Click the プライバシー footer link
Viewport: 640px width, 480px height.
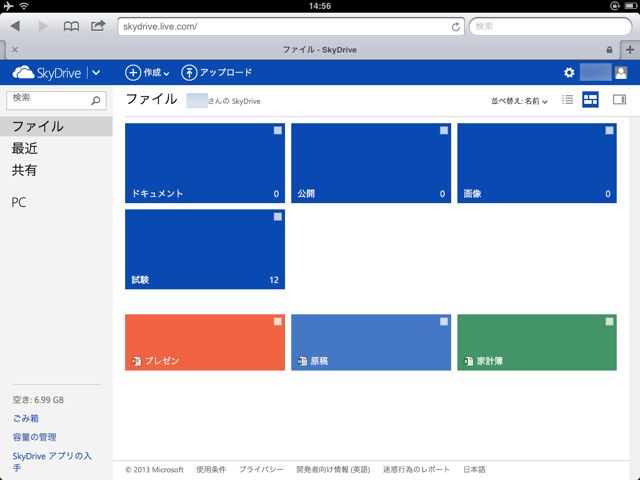coord(261,469)
